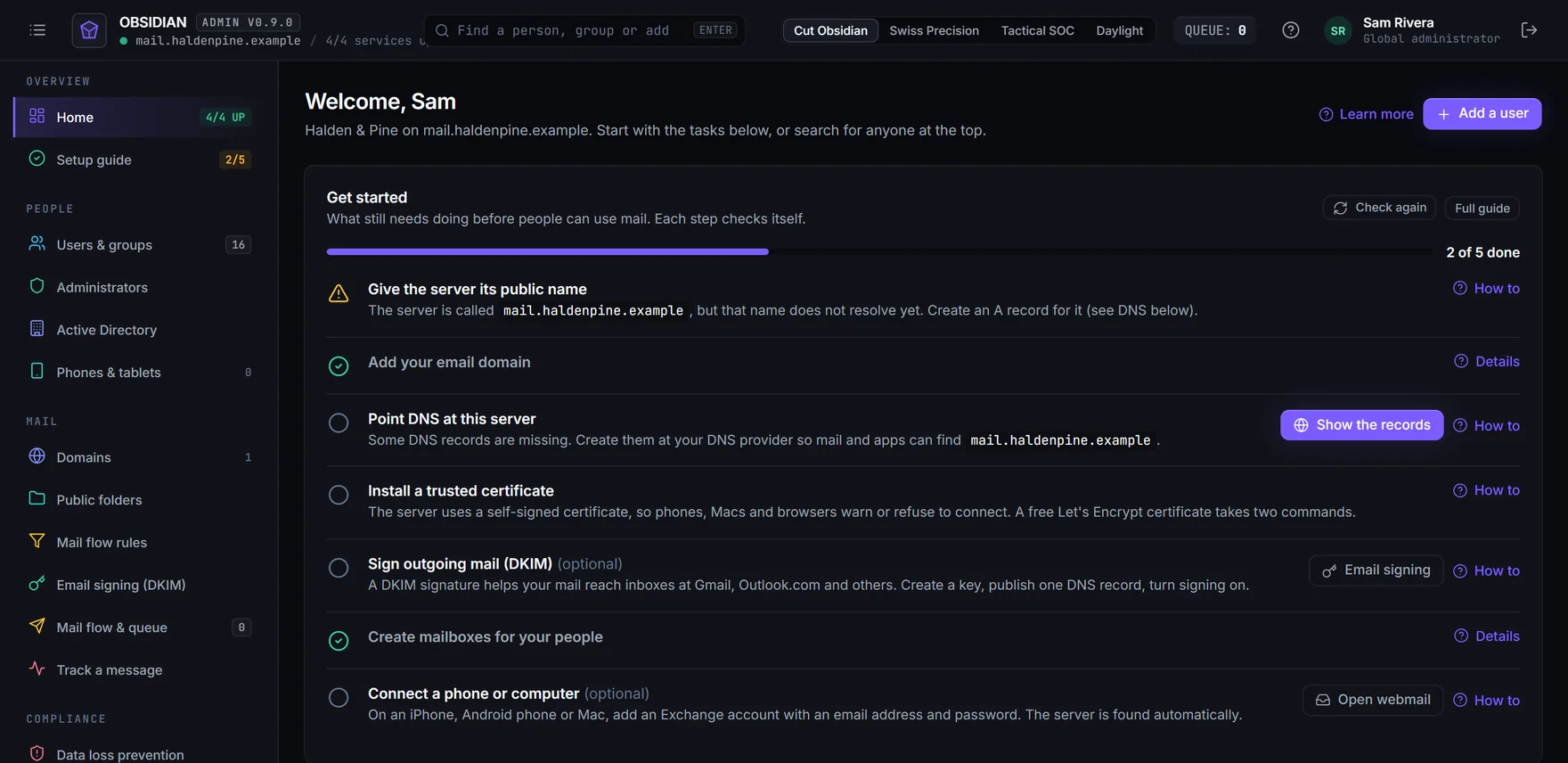Viewport: 1568px width, 763px height.
Task: Click the Email signing (DKIM) key icon
Action: pyautogui.click(x=37, y=584)
